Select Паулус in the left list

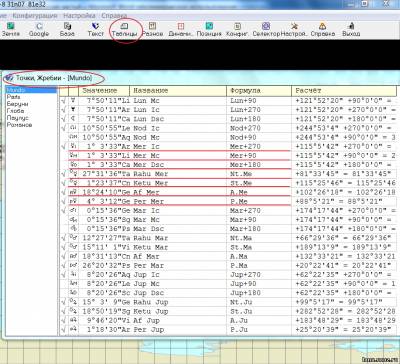coord(17,118)
